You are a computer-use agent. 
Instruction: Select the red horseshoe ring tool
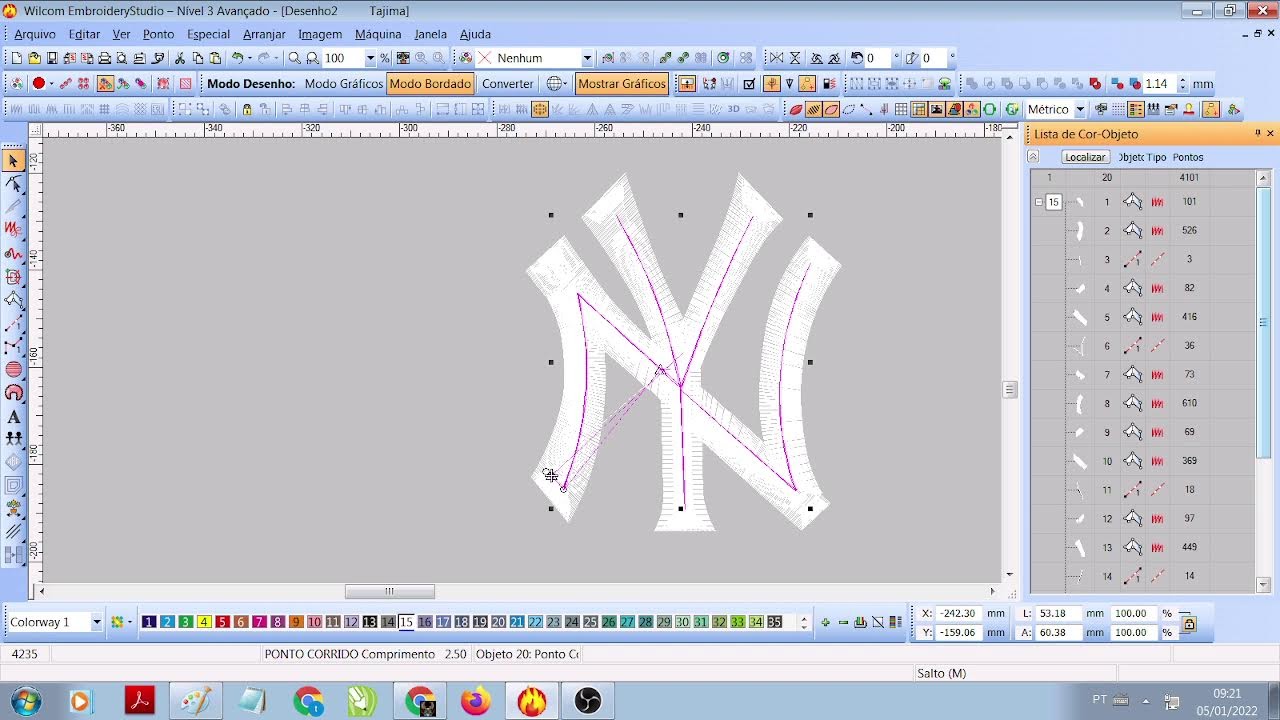click(14, 393)
